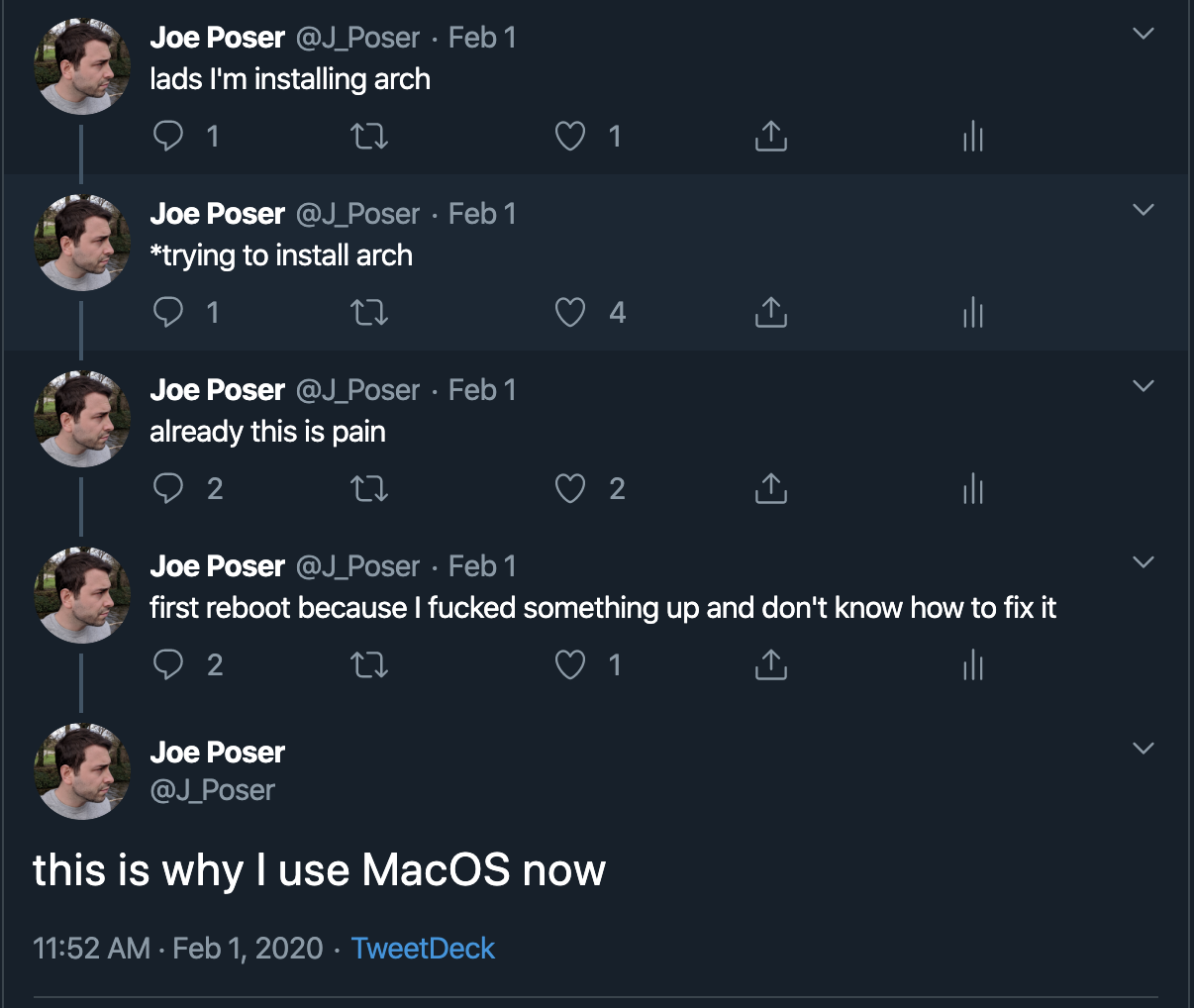Click the Feb 1 timestamp on "first reboot" tweet
The width and height of the screenshot is (1194, 1008).
pyautogui.click(x=482, y=566)
